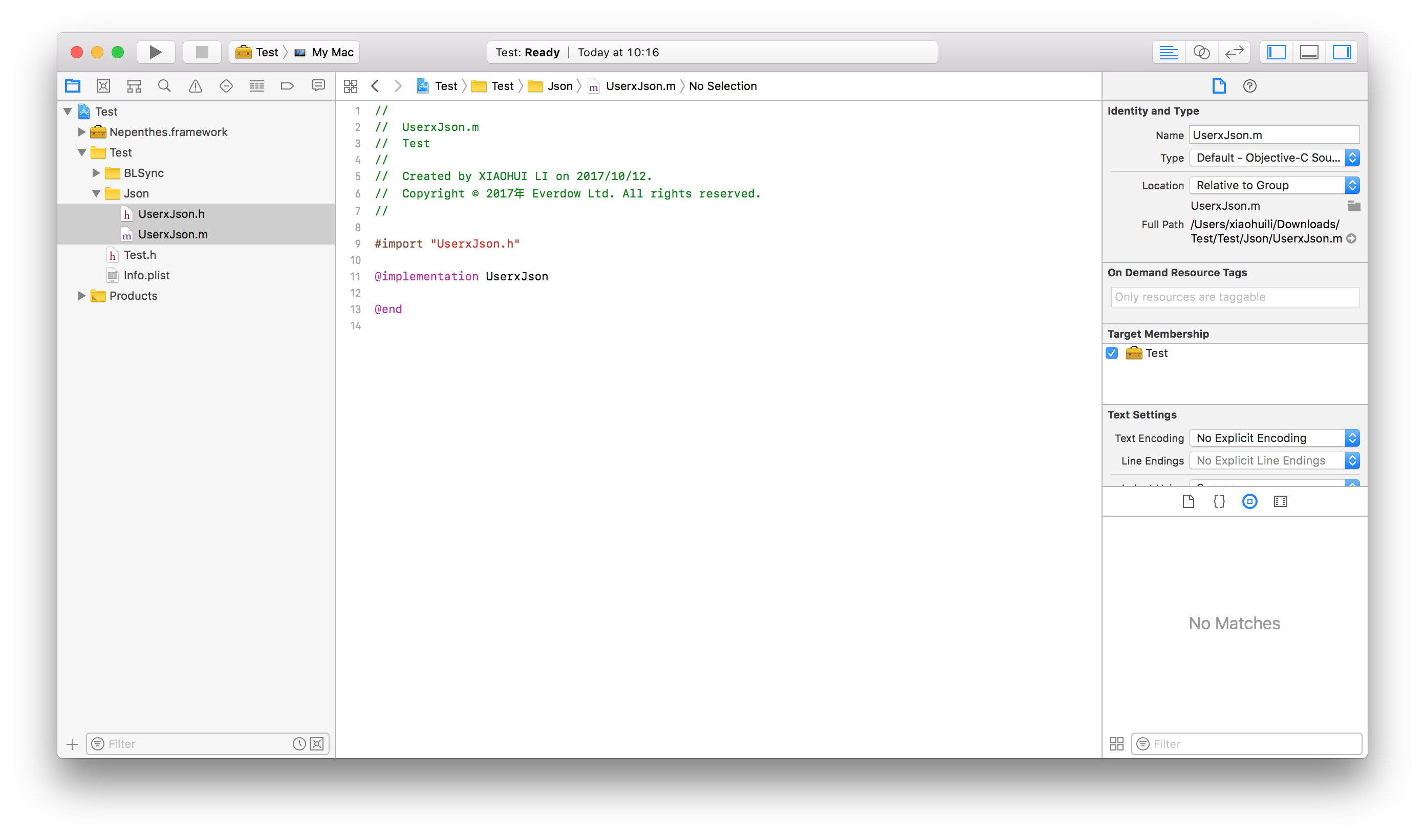Viewport: 1425px width, 840px height.
Task: Open the Line Endings dropdown
Action: coord(1274,460)
